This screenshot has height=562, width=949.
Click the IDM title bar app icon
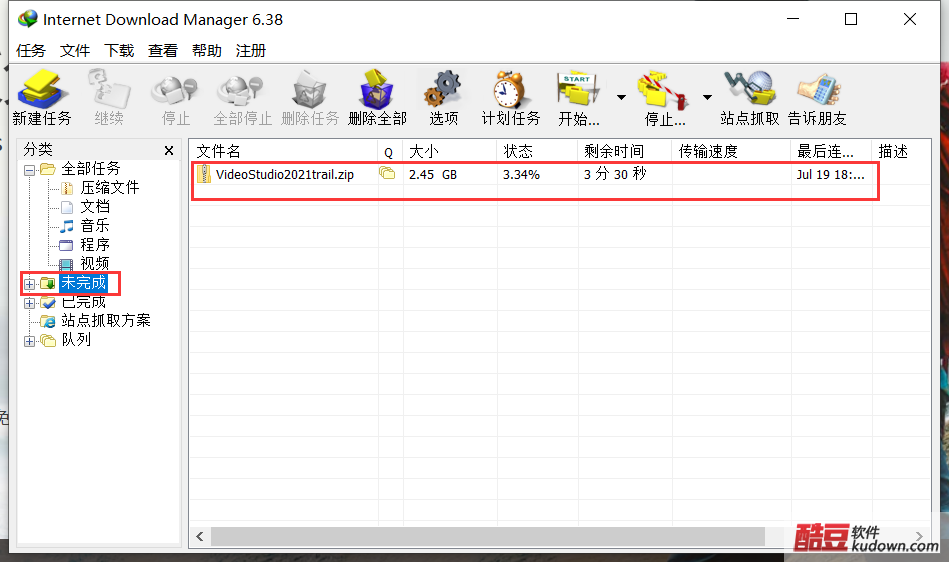(28, 19)
